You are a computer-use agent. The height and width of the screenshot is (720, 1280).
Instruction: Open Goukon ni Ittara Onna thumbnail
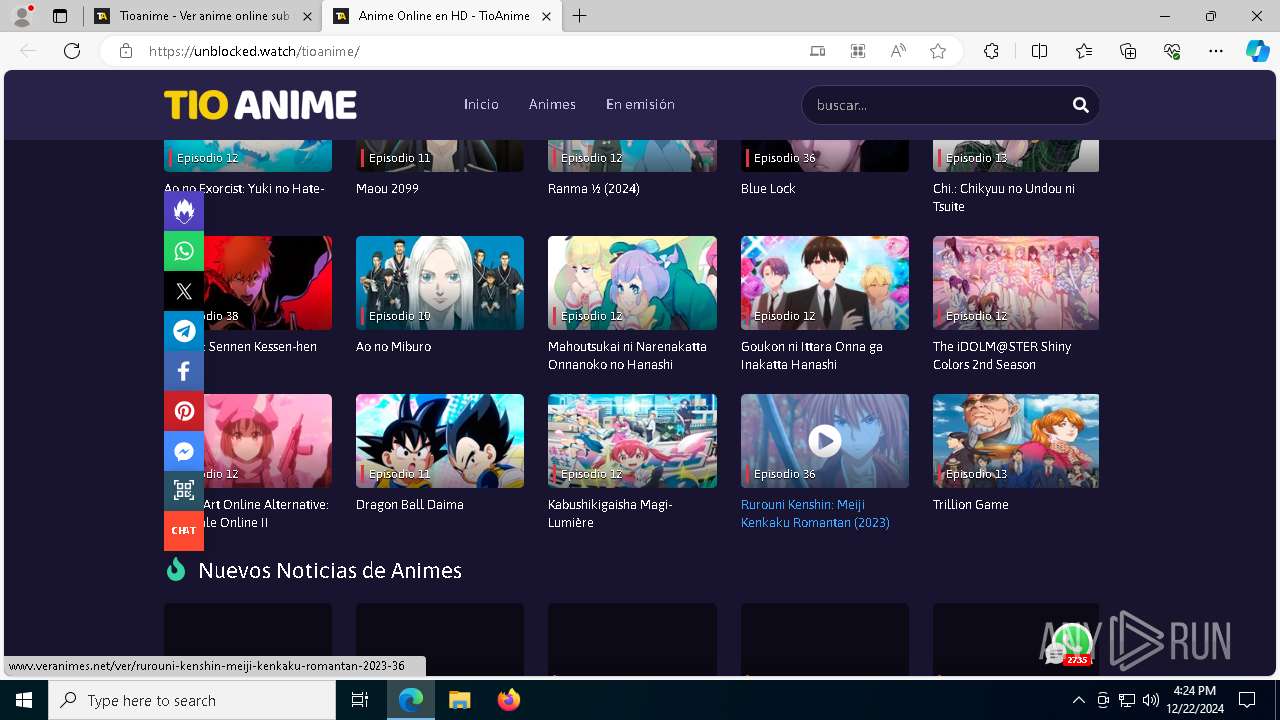pos(825,283)
